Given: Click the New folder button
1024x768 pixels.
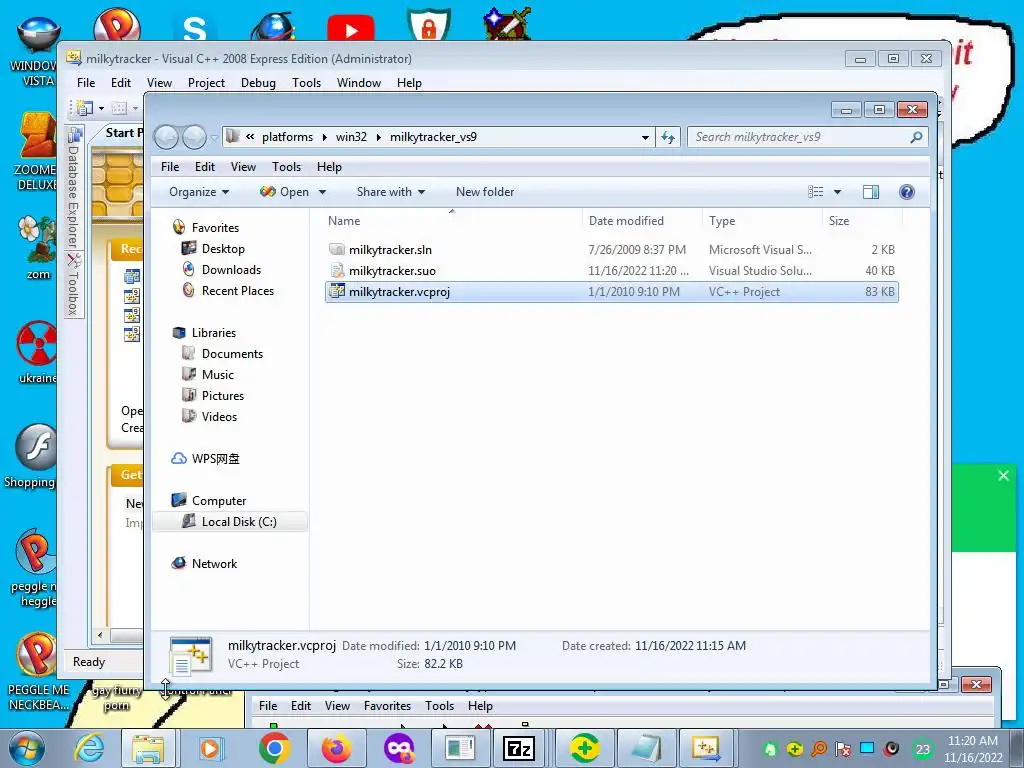Looking at the screenshot, I should pos(485,192).
